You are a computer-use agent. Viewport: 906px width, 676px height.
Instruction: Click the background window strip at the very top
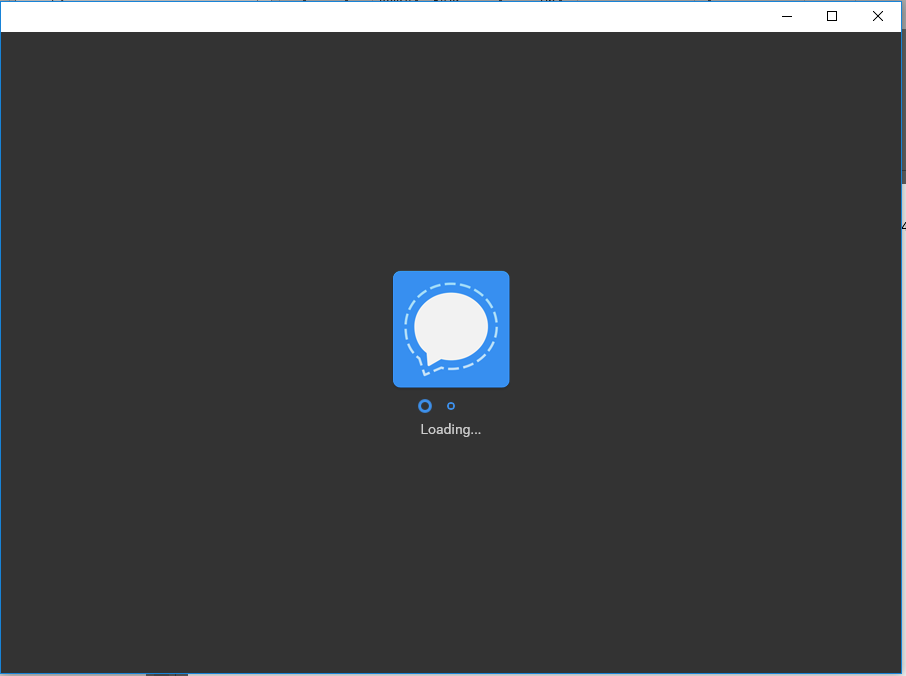[450, 3]
